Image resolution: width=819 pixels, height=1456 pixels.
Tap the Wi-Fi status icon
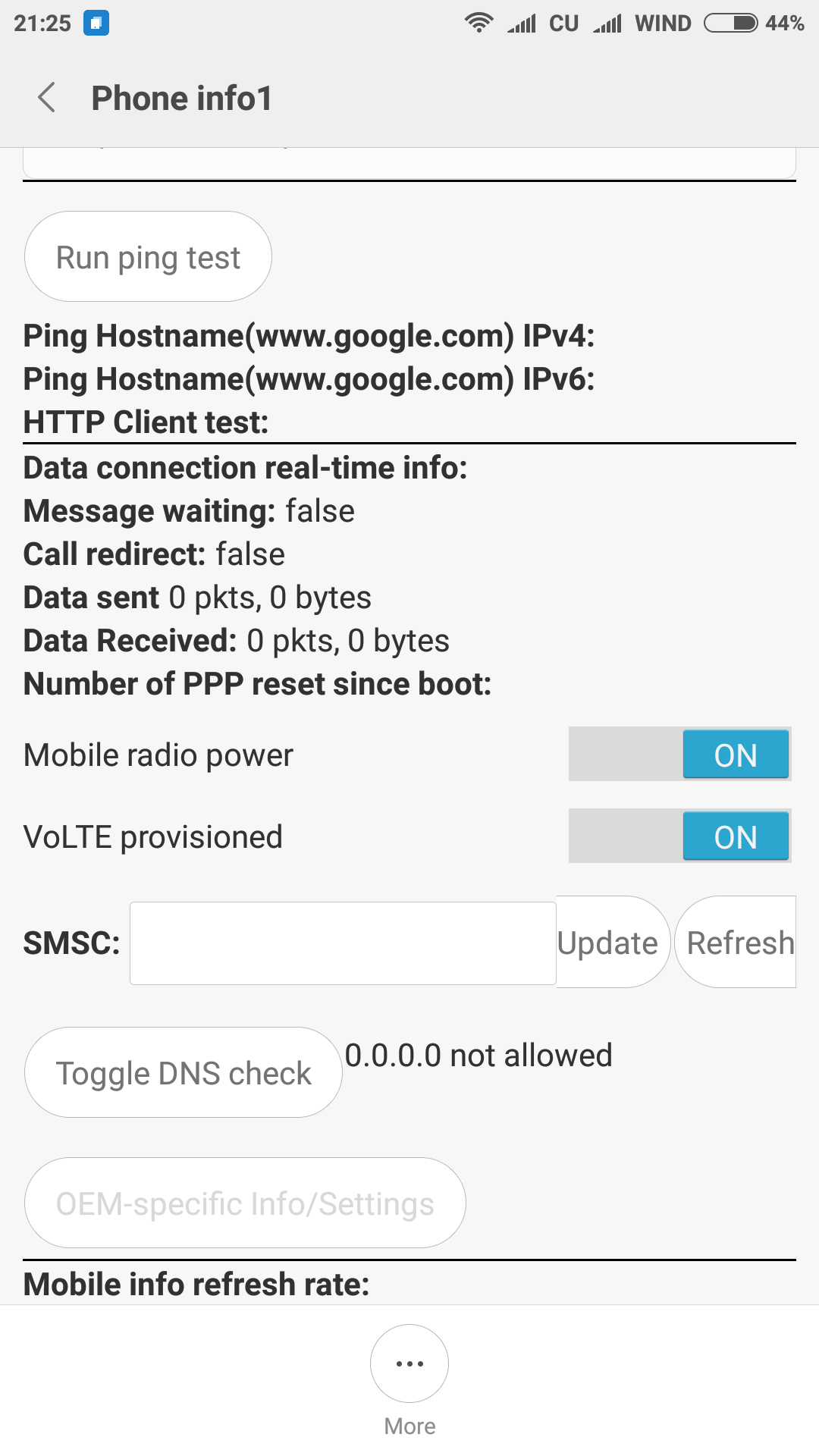pos(479,23)
